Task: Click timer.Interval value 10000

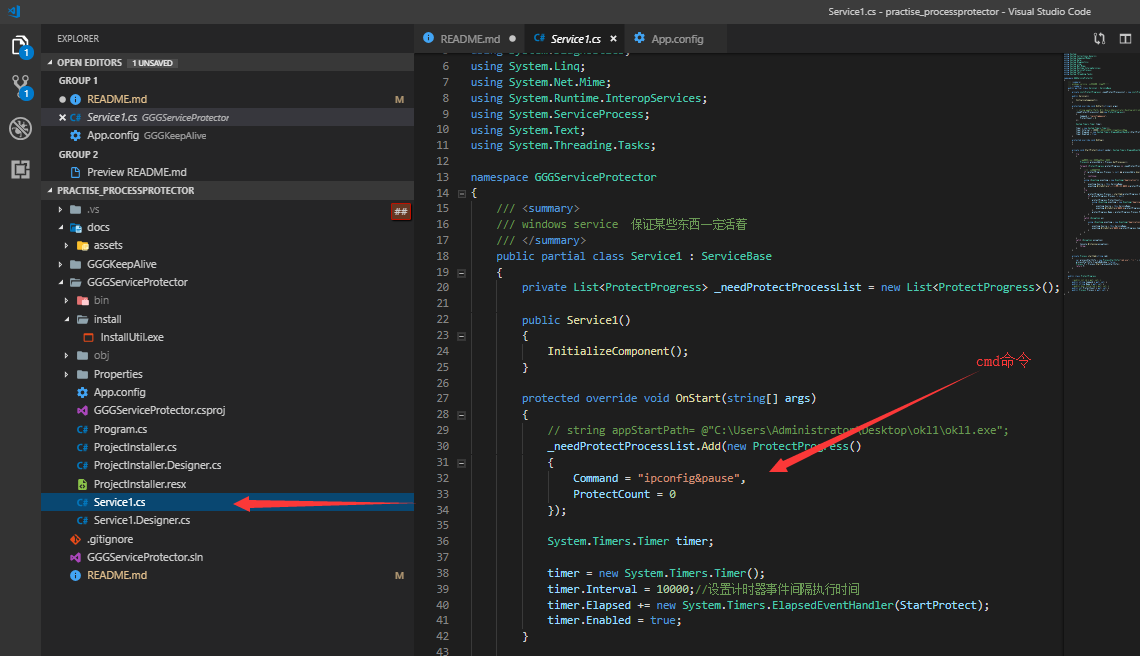Action: pos(675,589)
